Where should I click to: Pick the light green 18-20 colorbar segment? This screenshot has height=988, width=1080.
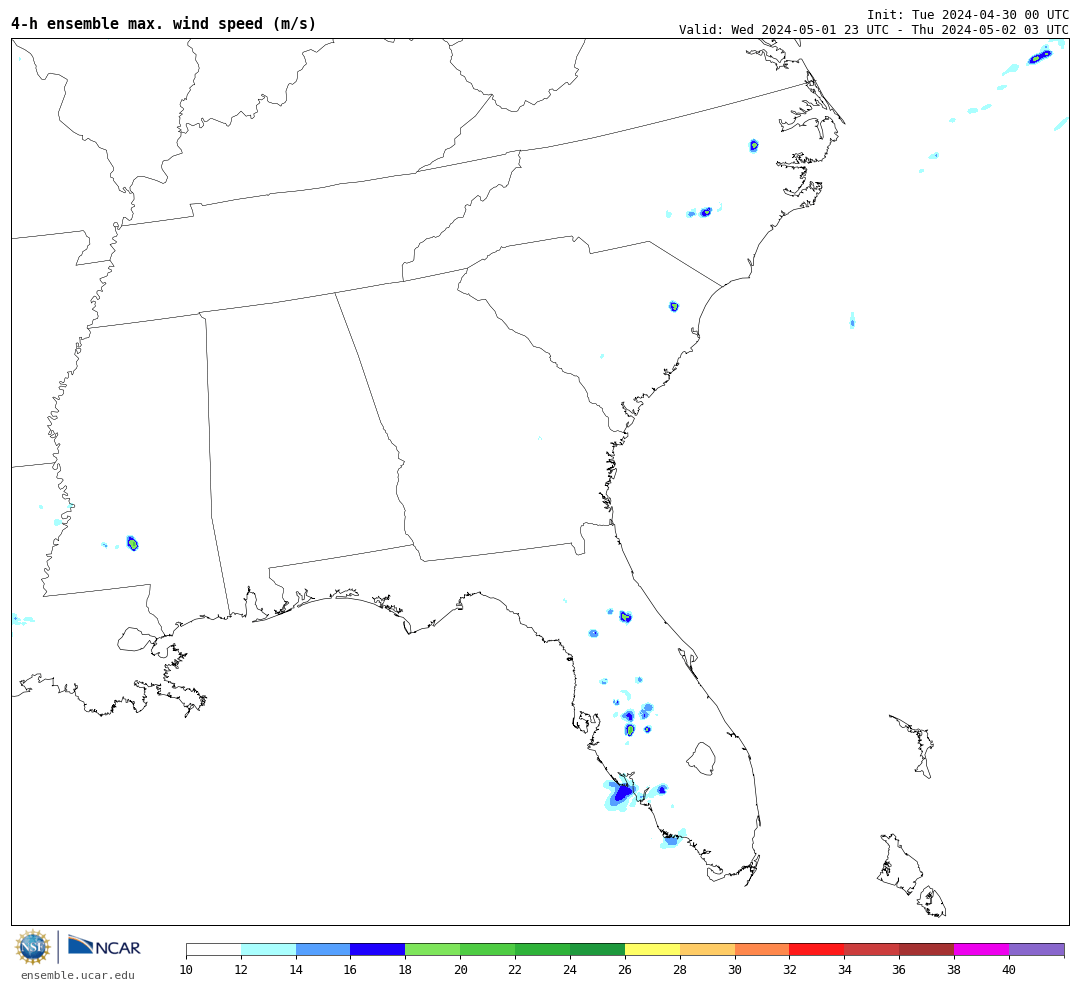tap(433, 949)
